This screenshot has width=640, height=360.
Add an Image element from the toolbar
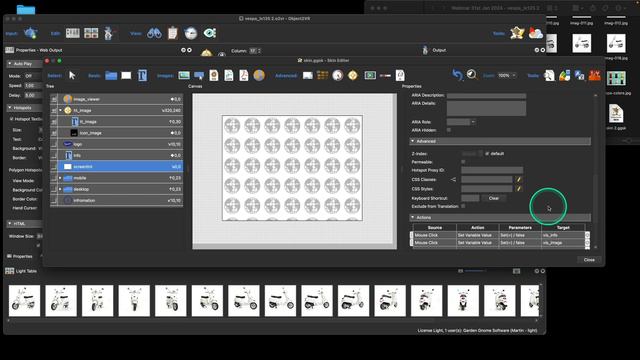pyautogui.click(x=184, y=76)
